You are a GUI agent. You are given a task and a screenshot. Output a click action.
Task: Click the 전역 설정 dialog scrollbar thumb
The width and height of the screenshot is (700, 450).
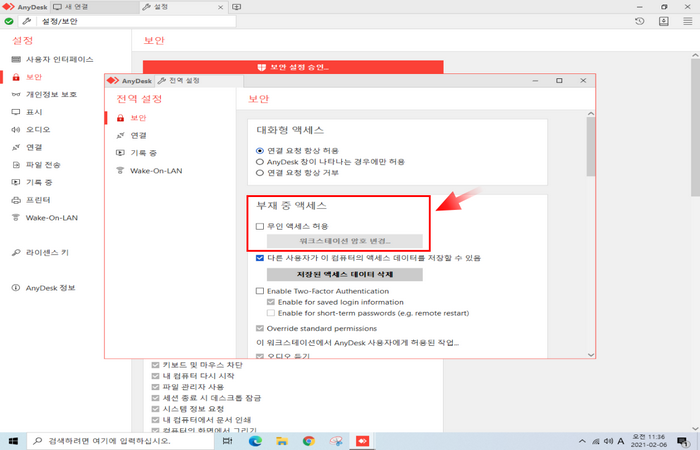pos(591,147)
